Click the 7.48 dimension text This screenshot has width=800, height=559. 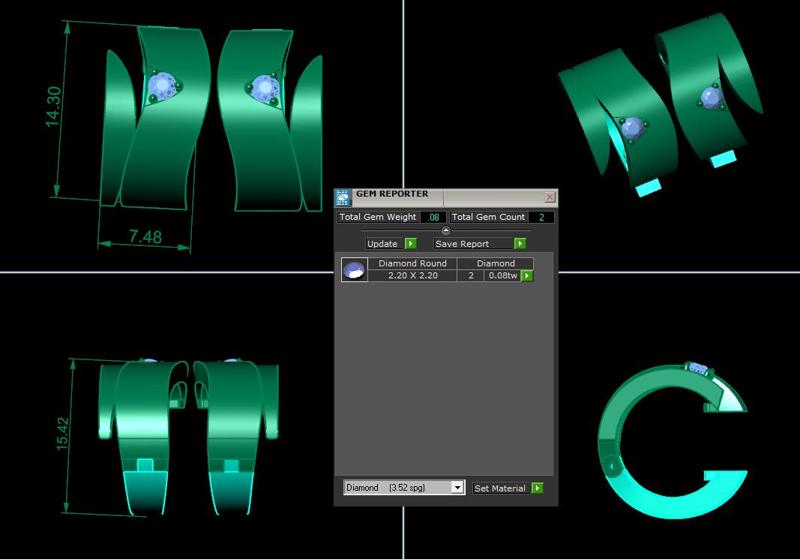point(145,237)
